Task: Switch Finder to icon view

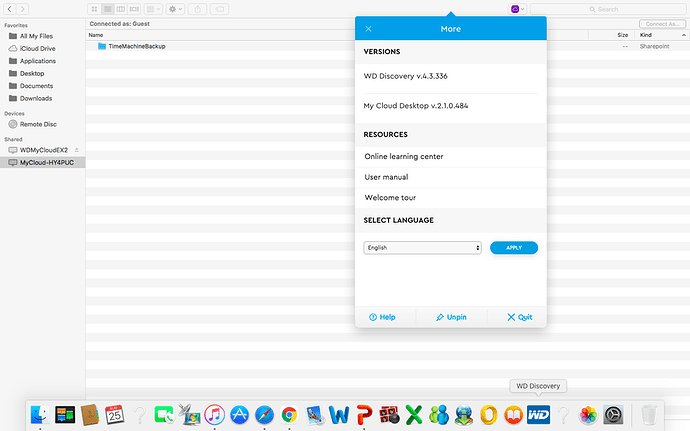Action: (94, 9)
